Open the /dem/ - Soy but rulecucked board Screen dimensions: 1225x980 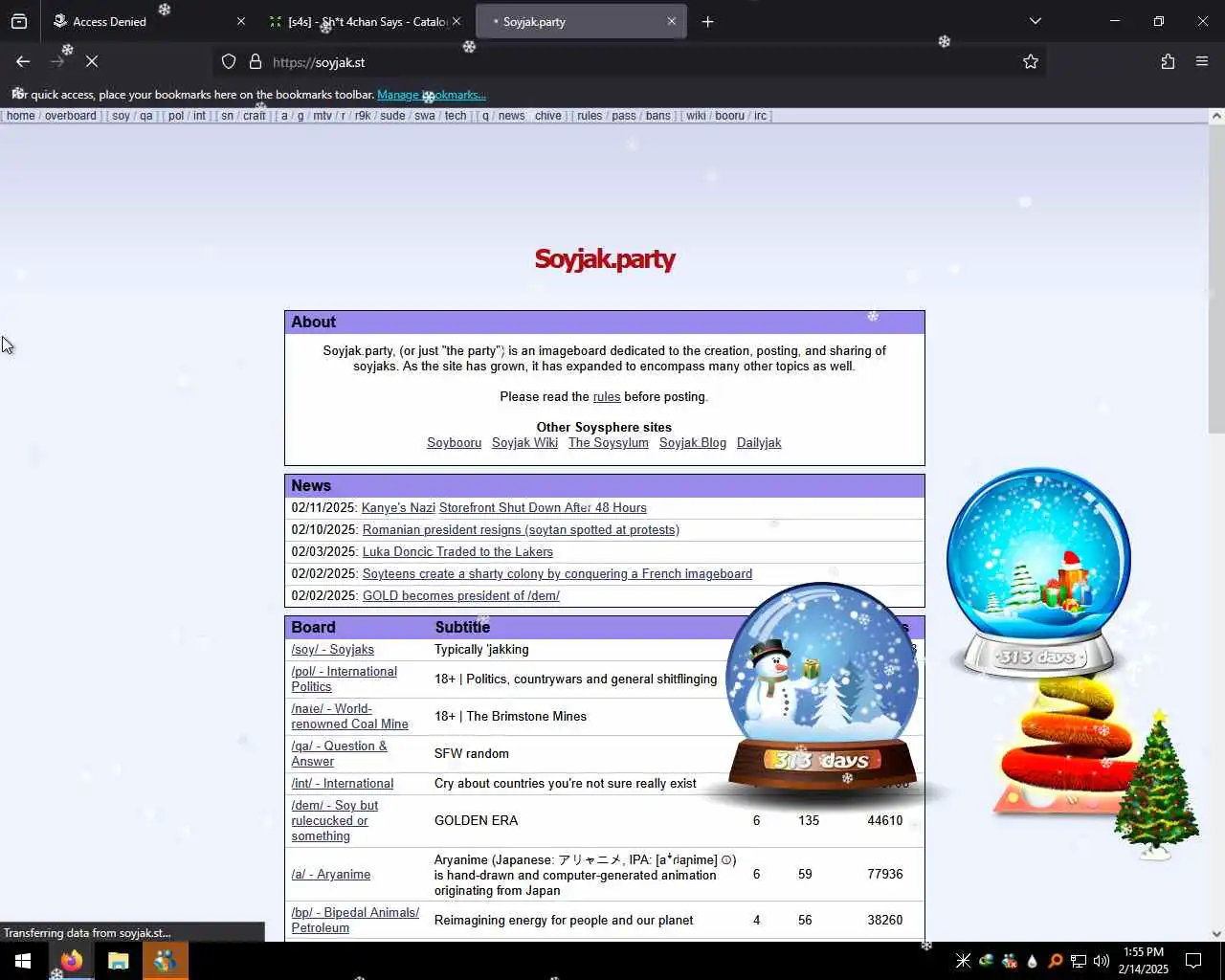[335, 820]
